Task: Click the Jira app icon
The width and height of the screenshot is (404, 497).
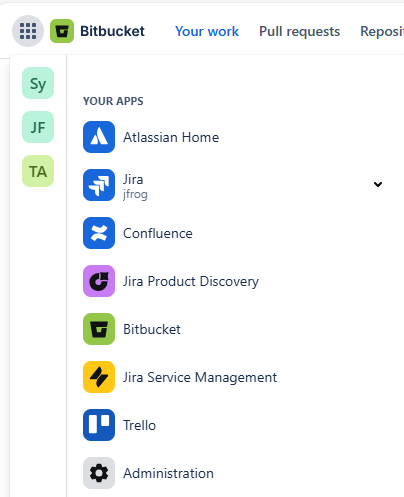Action: pos(99,185)
